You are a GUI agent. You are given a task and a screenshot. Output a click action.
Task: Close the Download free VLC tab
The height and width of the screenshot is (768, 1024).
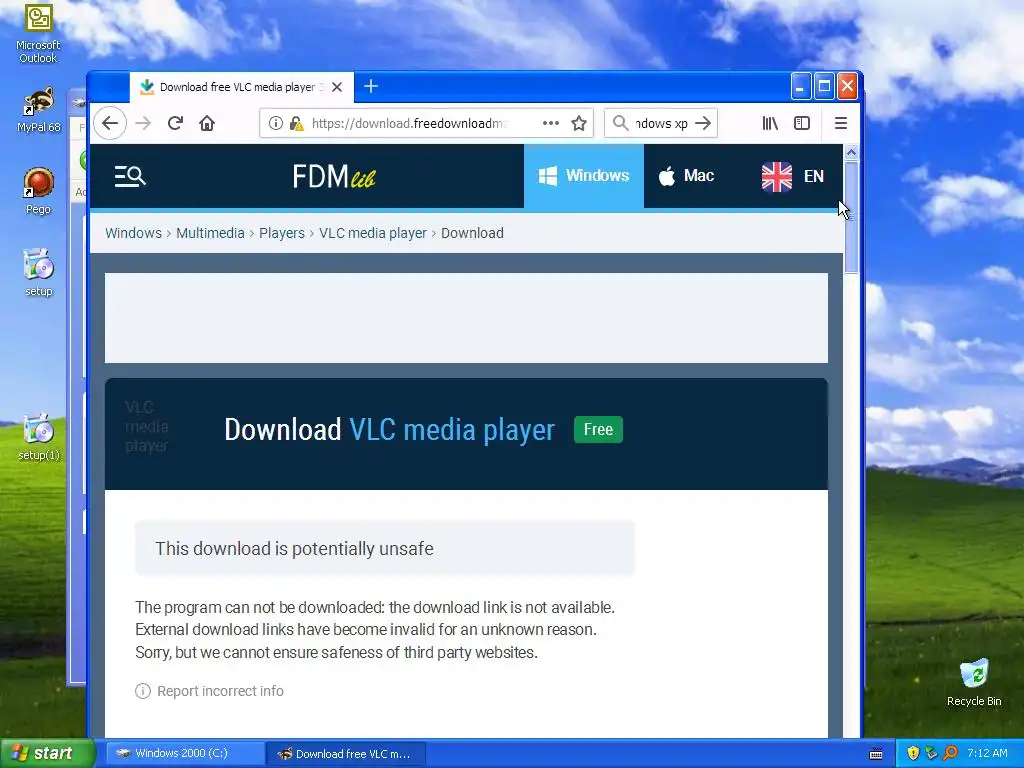(337, 87)
